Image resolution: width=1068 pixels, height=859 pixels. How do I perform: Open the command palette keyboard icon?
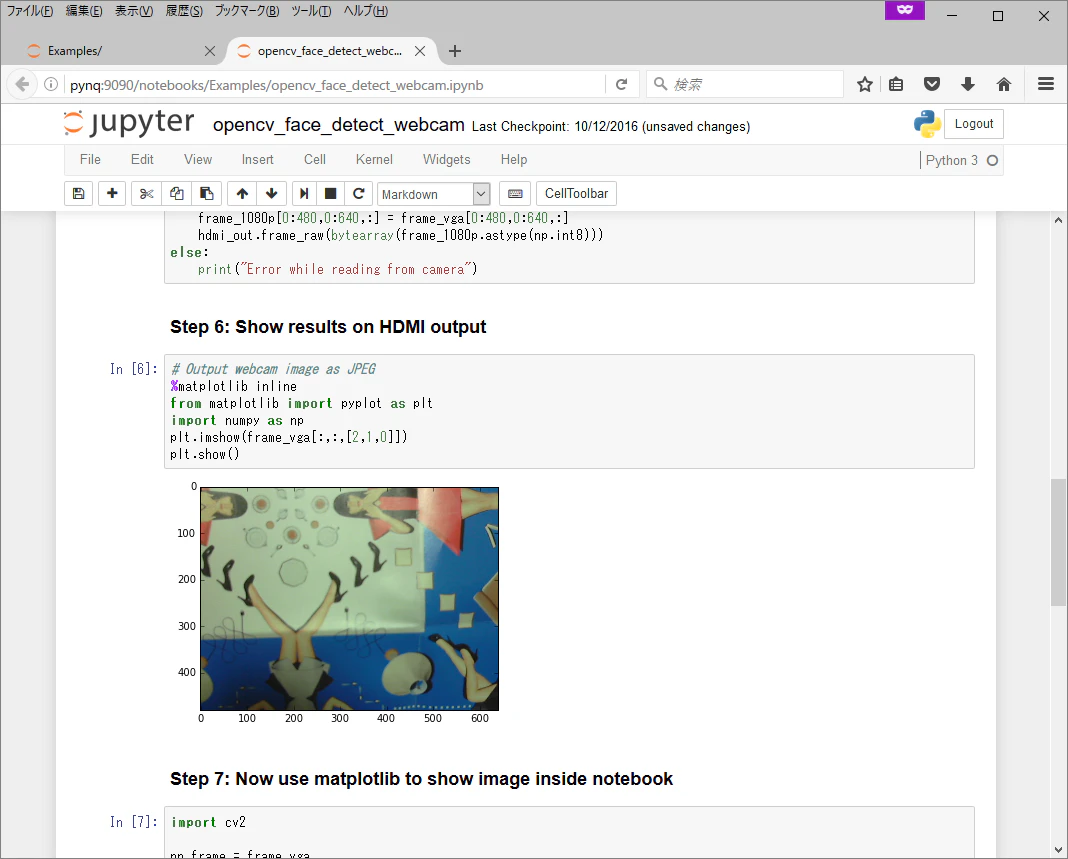(x=515, y=193)
